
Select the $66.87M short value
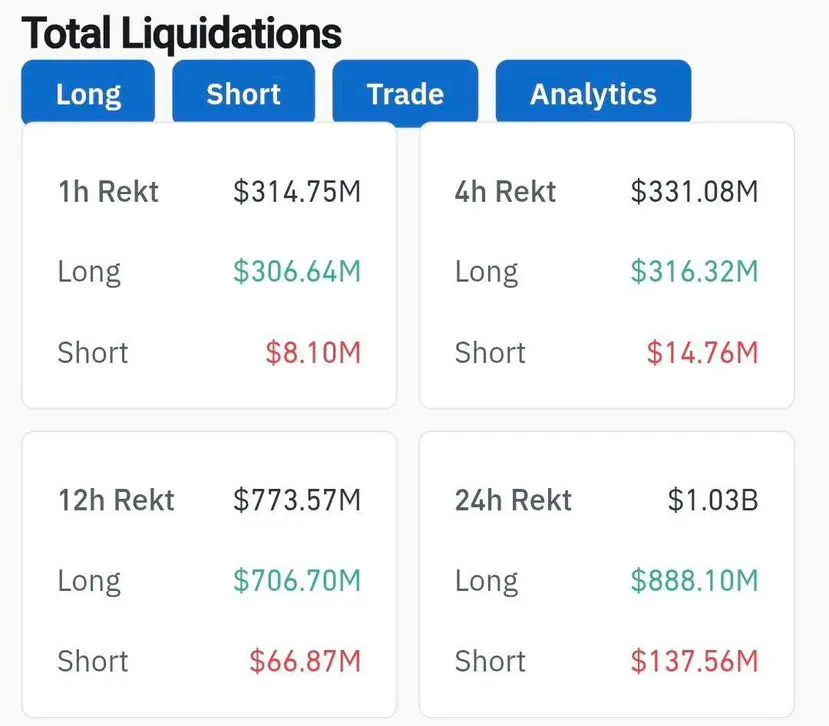point(305,661)
